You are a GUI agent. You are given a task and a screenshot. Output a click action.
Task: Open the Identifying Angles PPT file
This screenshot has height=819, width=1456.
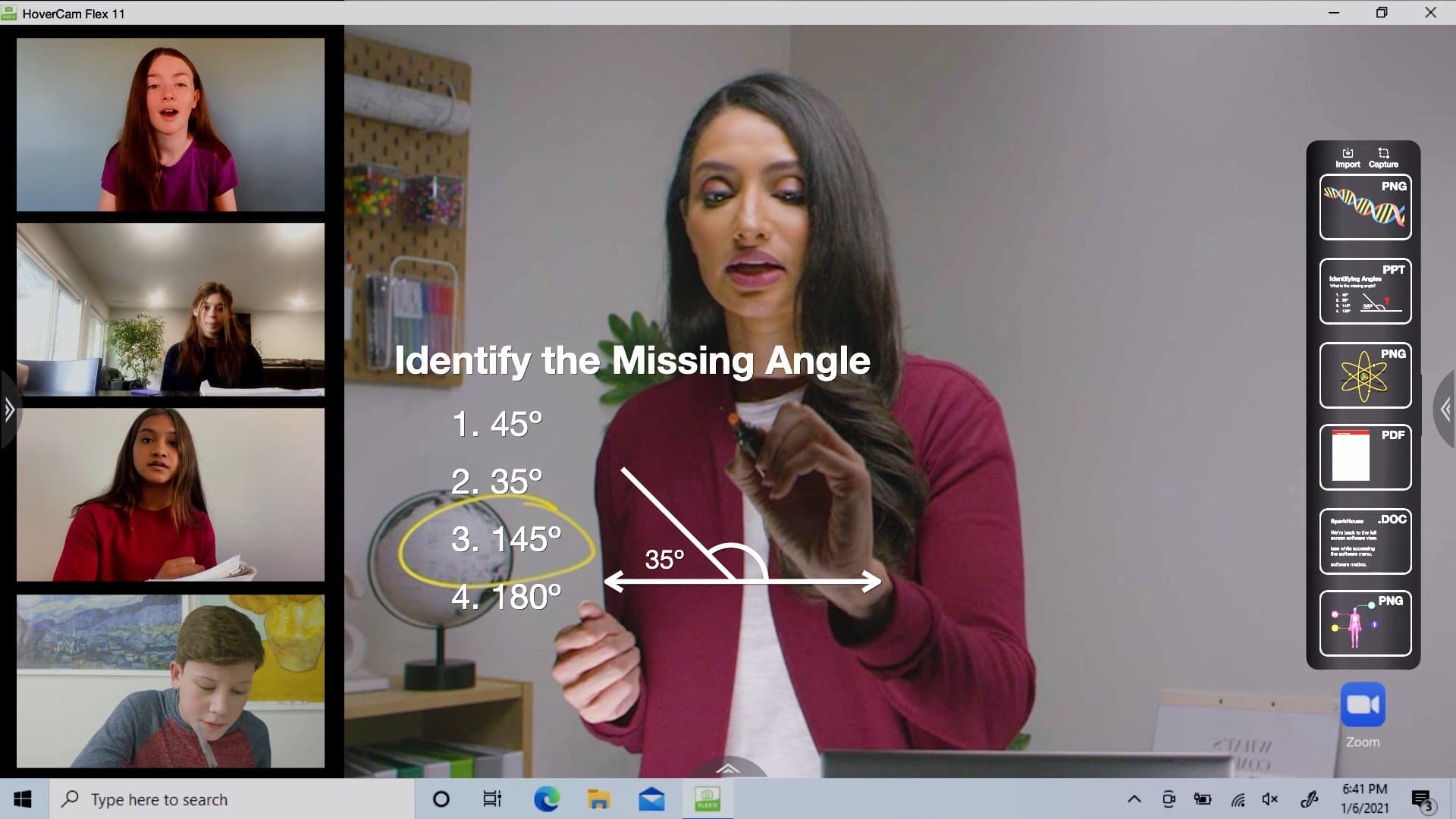[1365, 291]
